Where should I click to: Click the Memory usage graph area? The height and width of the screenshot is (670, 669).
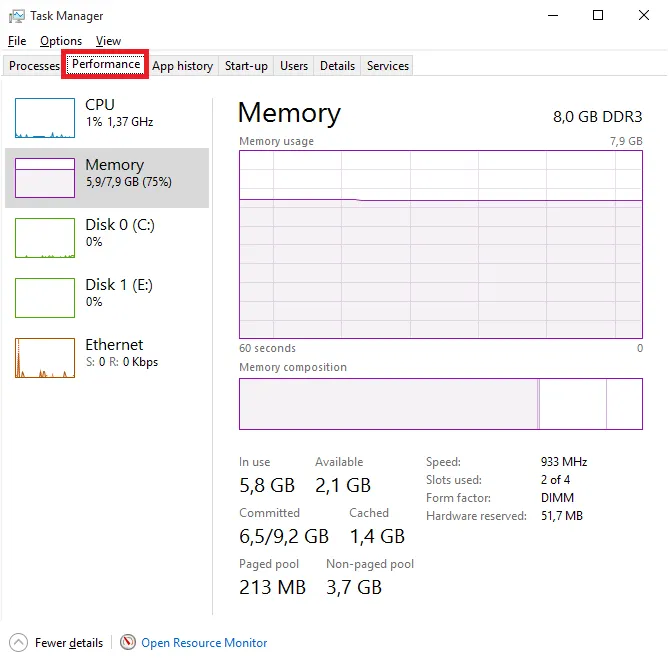pyautogui.click(x=441, y=244)
